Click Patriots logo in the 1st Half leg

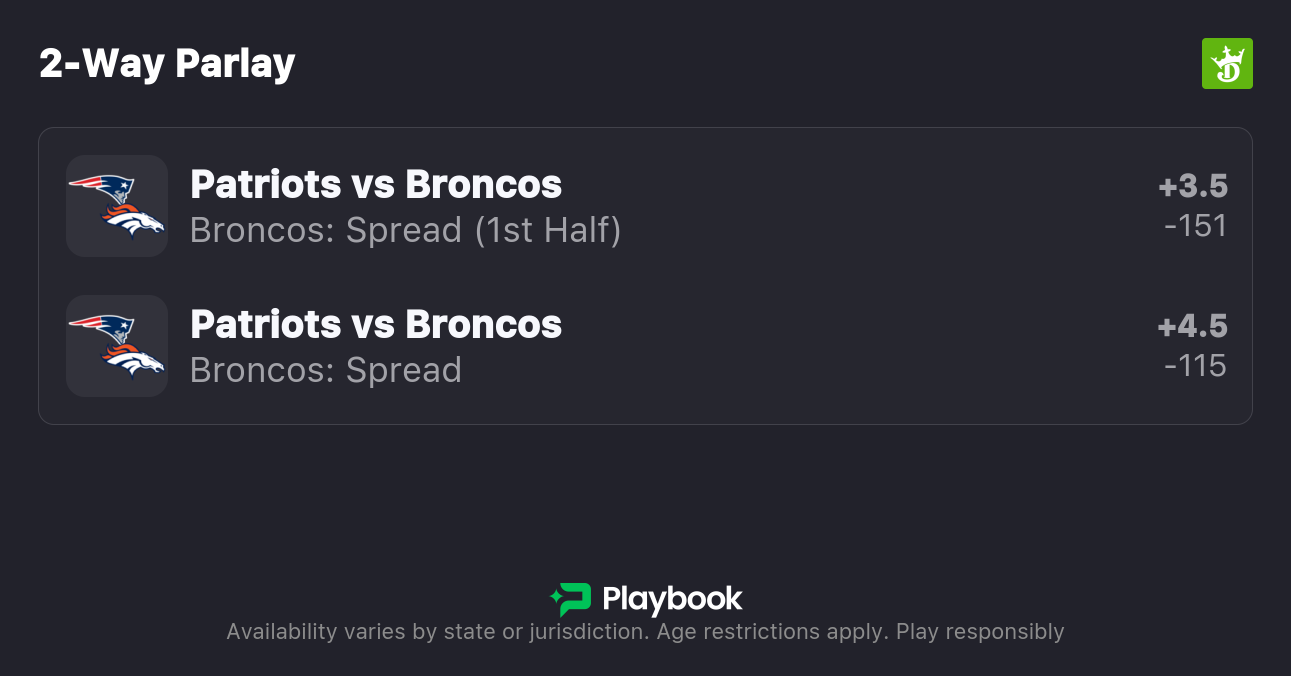tap(103, 188)
